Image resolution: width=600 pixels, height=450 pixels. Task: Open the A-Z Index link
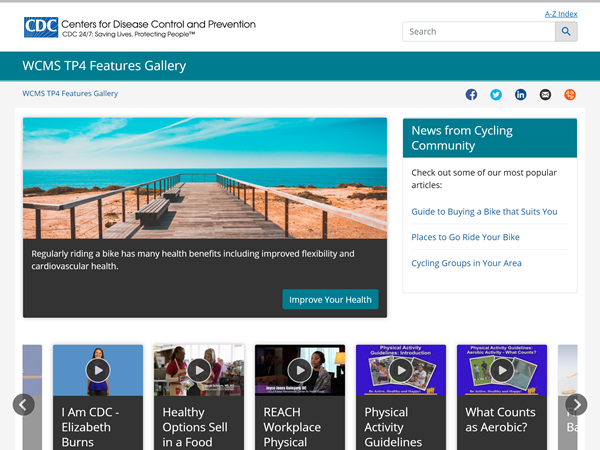point(561,14)
